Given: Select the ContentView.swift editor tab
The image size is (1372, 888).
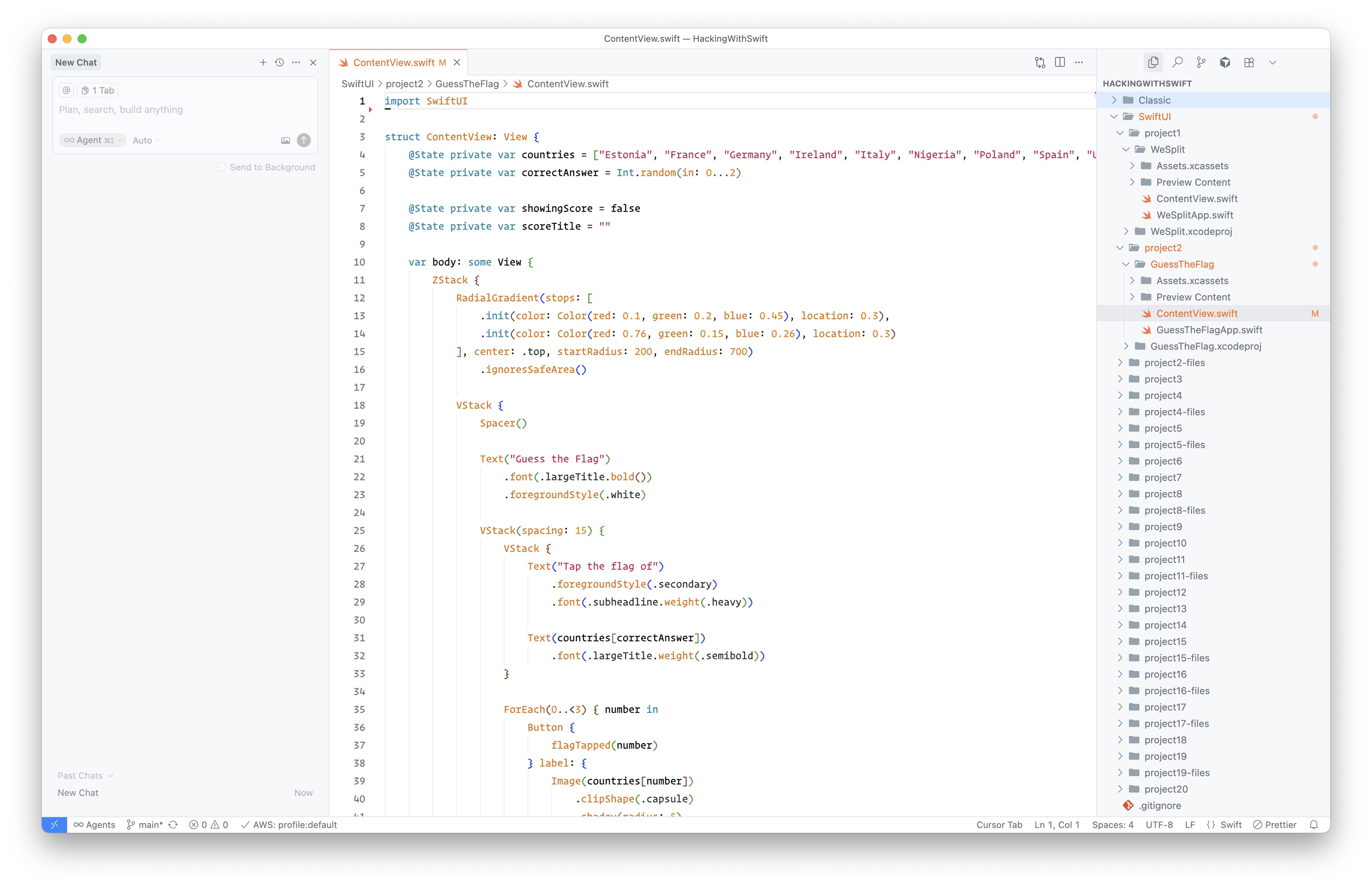Looking at the screenshot, I should 394,62.
